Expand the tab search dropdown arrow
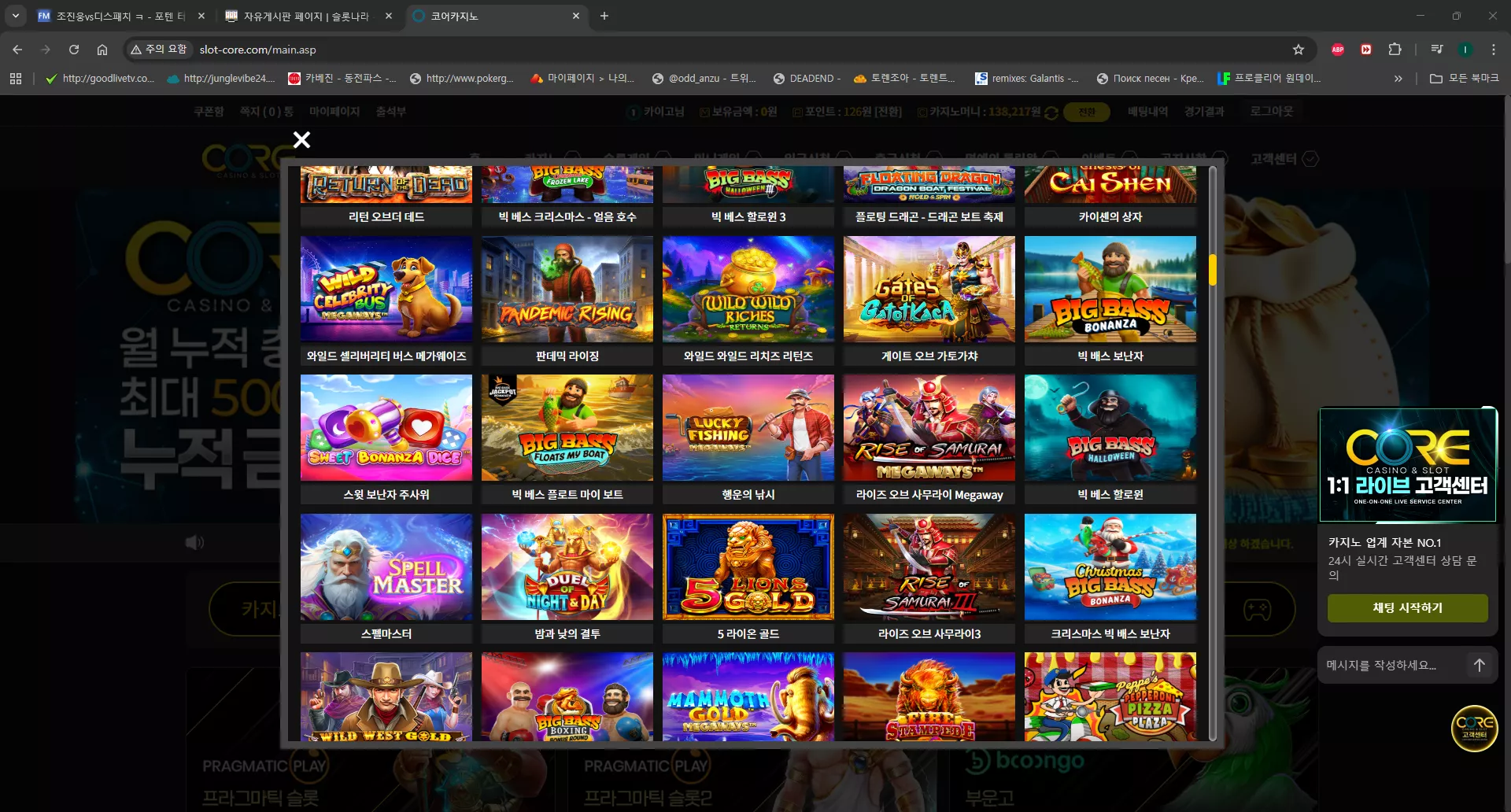The height and width of the screenshot is (812, 1511). click(x=16, y=16)
